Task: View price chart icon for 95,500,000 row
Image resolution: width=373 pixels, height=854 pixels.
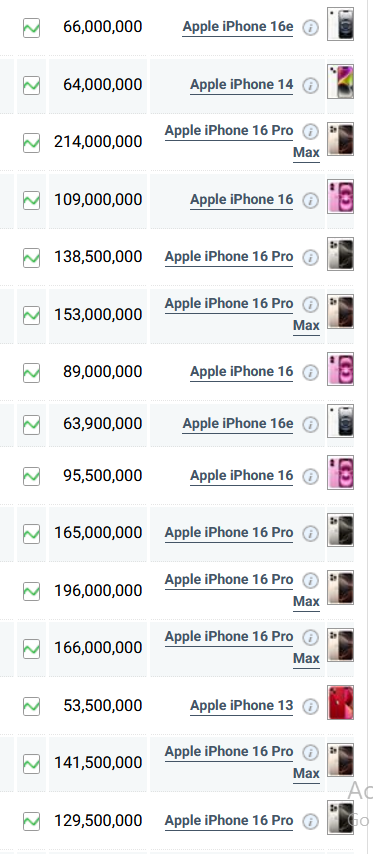Action: 32,477
